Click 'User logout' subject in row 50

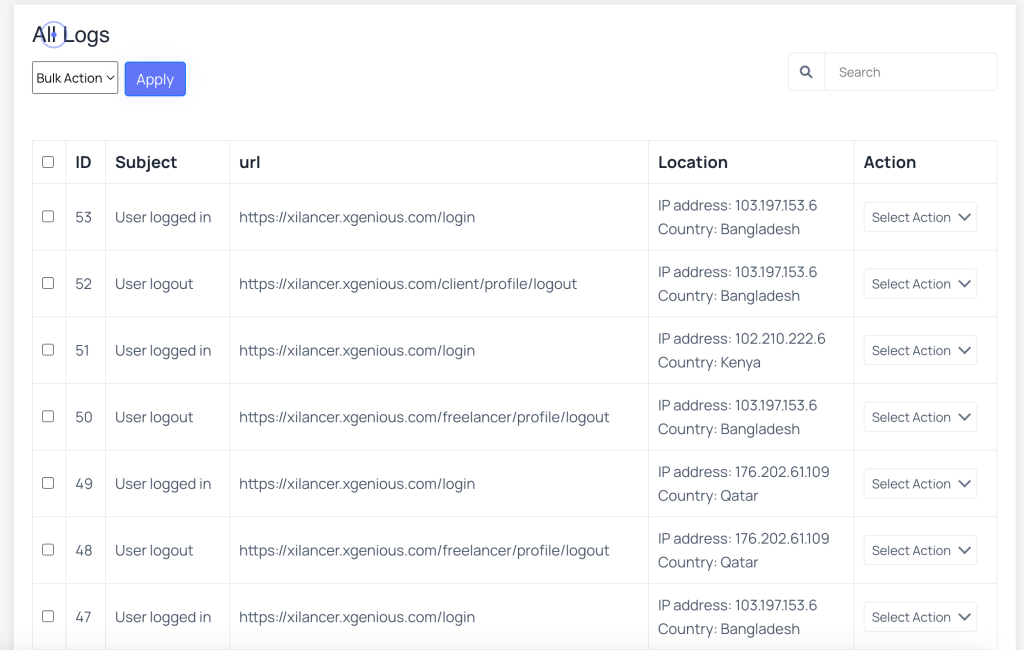point(154,417)
